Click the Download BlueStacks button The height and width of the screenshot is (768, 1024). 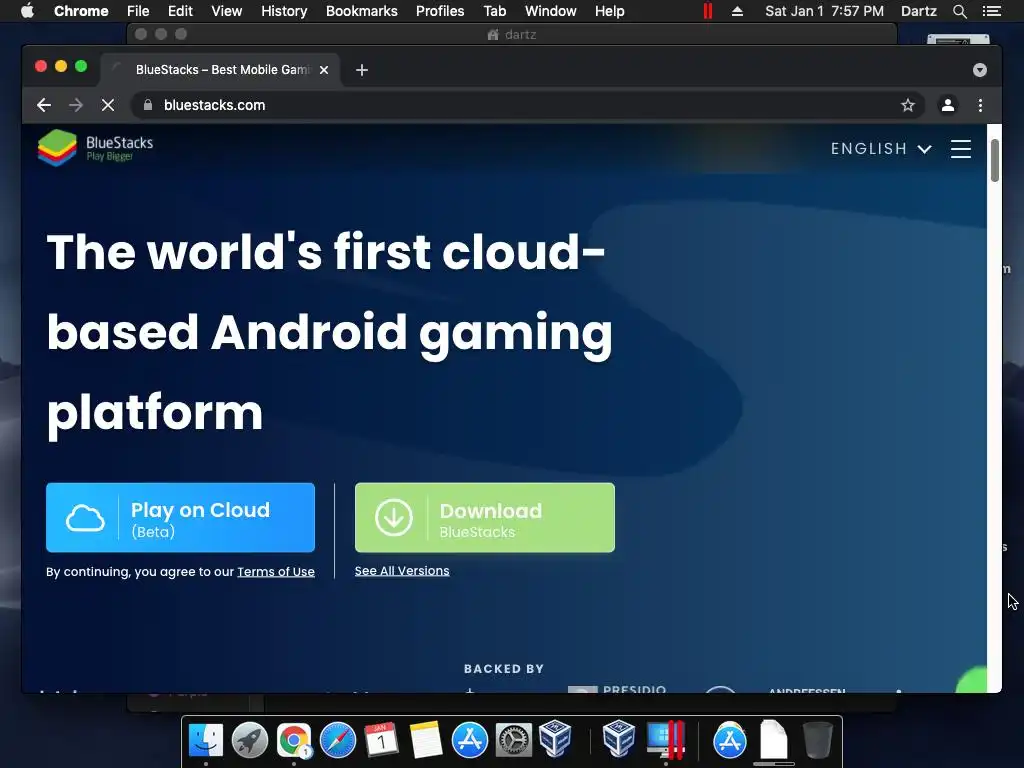pos(485,518)
